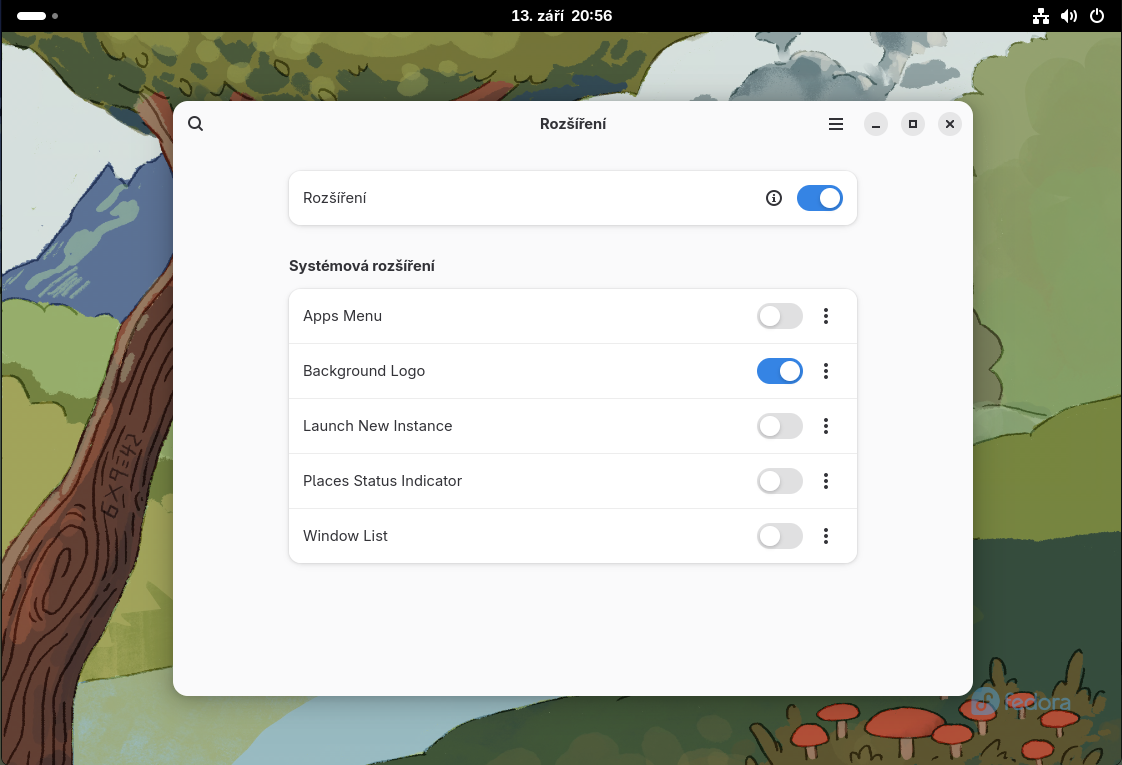The height and width of the screenshot is (765, 1122).
Task: Open more options for Background Logo
Action: tap(826, 371)
